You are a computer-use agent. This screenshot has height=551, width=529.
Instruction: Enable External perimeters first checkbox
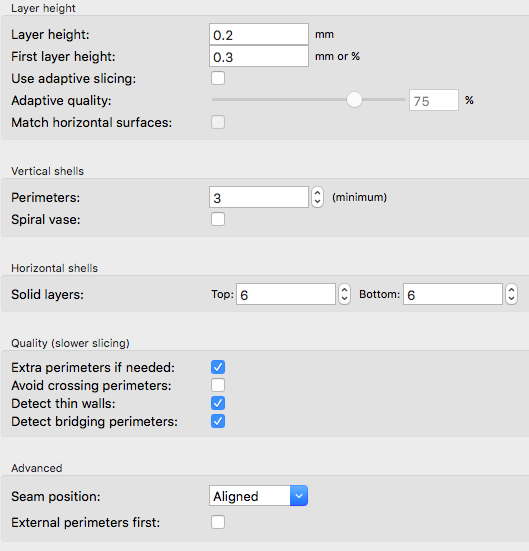tap(218, 522)
